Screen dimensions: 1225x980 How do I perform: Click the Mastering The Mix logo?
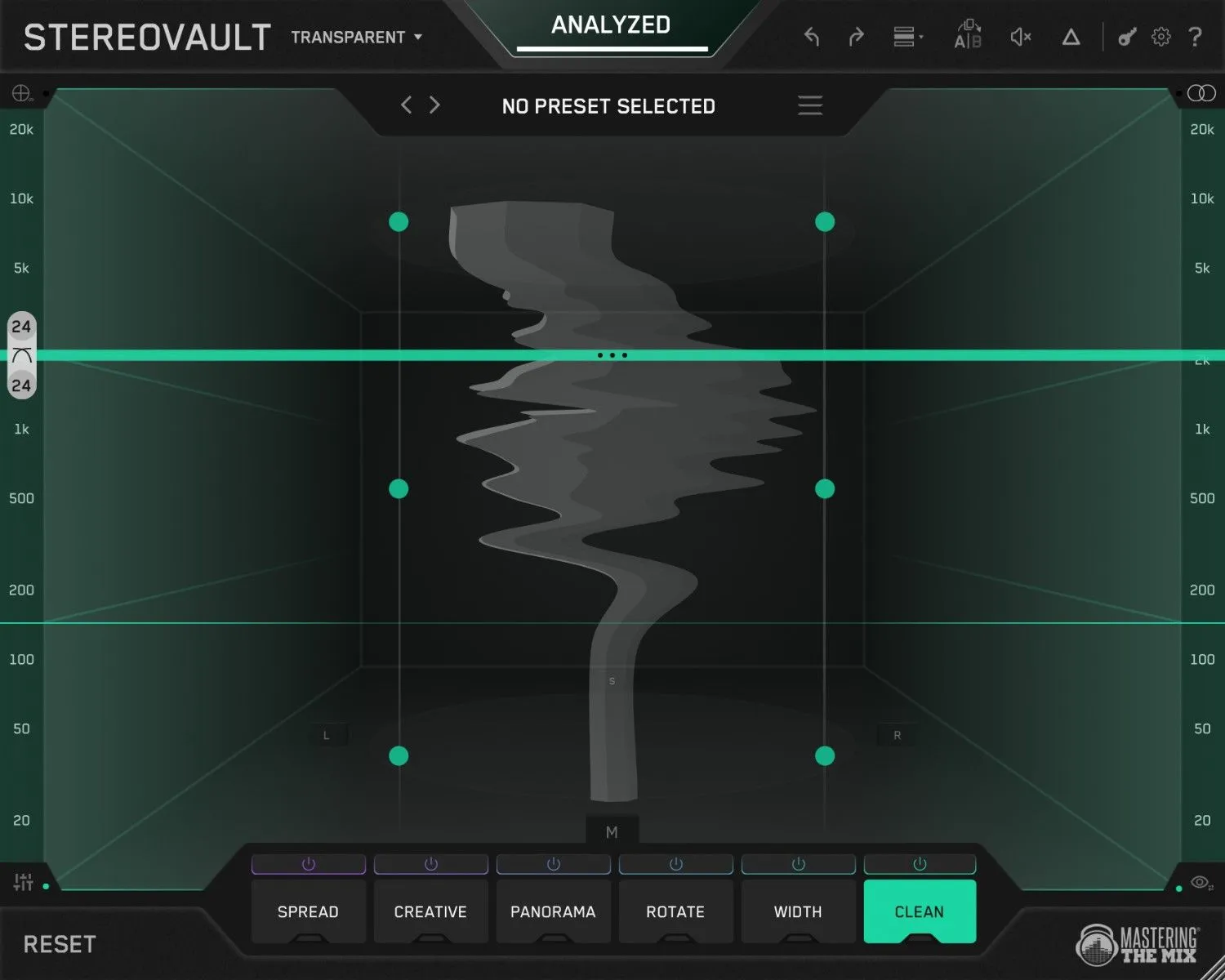pyautogui.click(x=1138, y=945)
